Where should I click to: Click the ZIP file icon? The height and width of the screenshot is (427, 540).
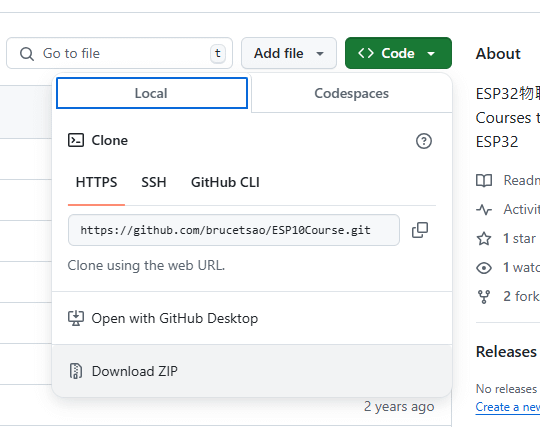tap(76, 371)
